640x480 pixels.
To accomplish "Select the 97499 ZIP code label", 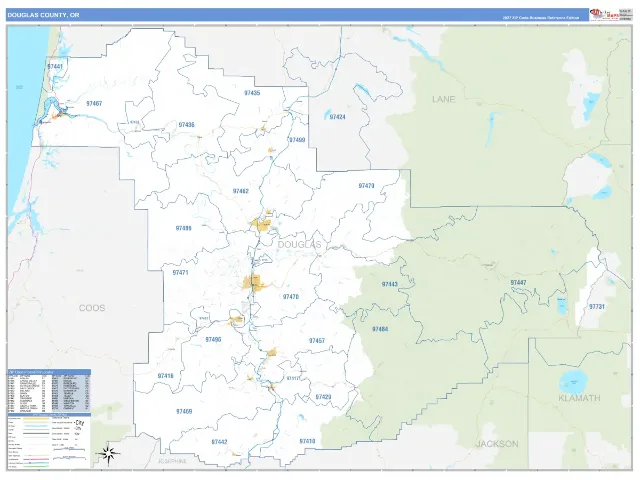I will coord(298,140).
